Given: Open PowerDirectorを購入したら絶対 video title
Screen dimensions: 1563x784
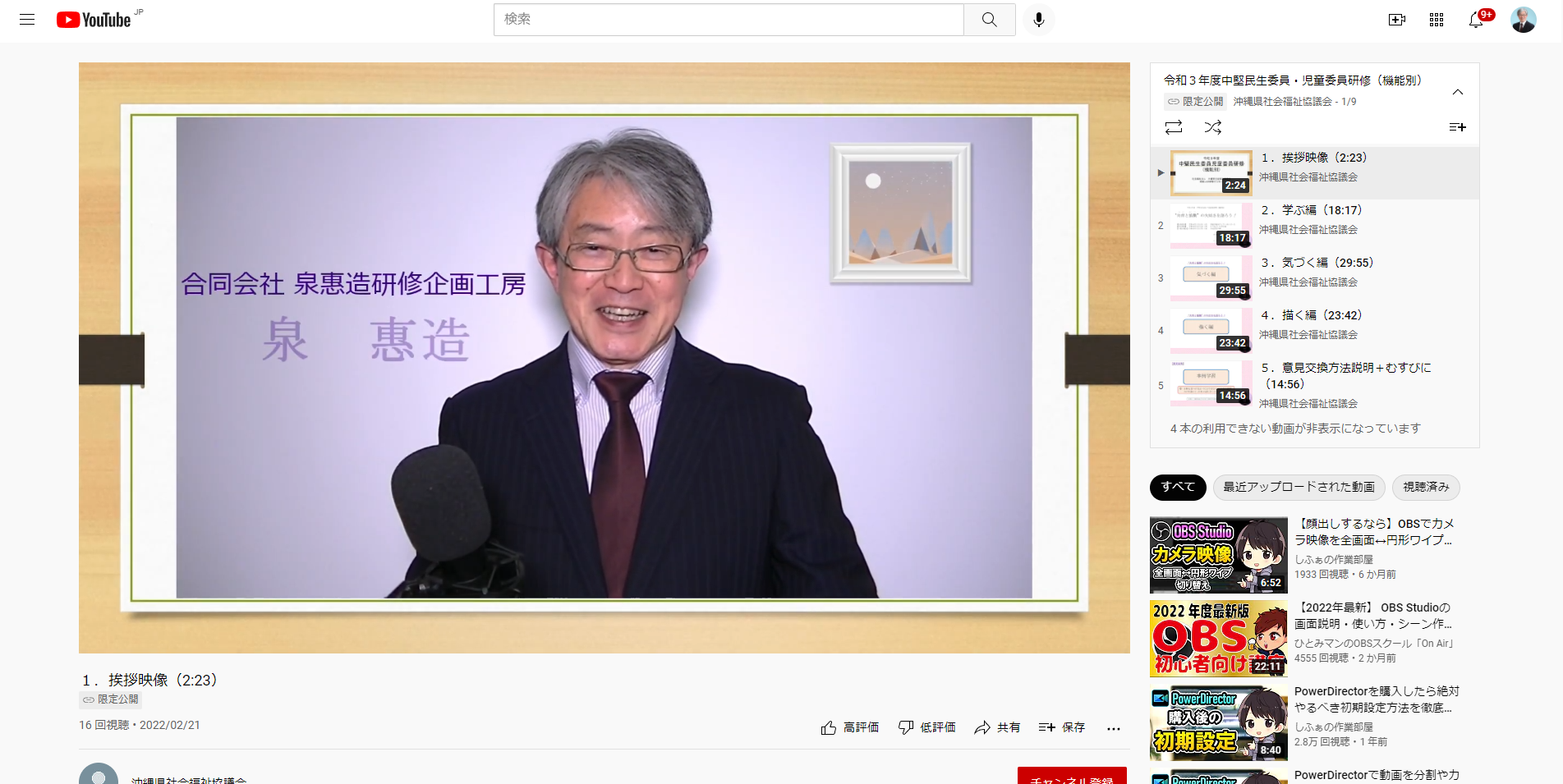Looking at the screenshot, I should pos(1377,699).
